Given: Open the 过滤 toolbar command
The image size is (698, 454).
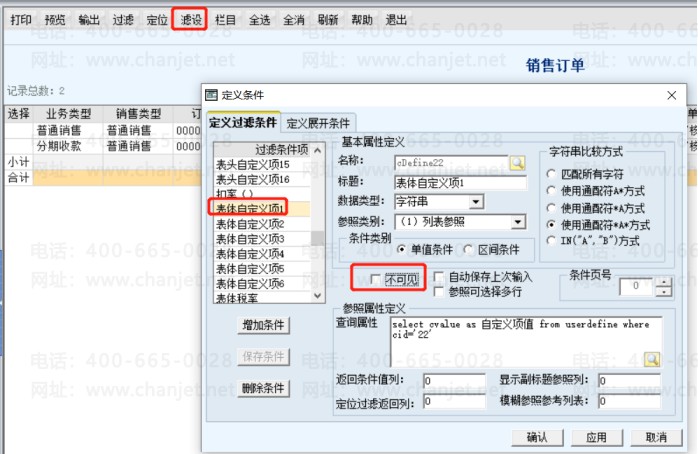Looking at the screenshot, I should point(123,20).
